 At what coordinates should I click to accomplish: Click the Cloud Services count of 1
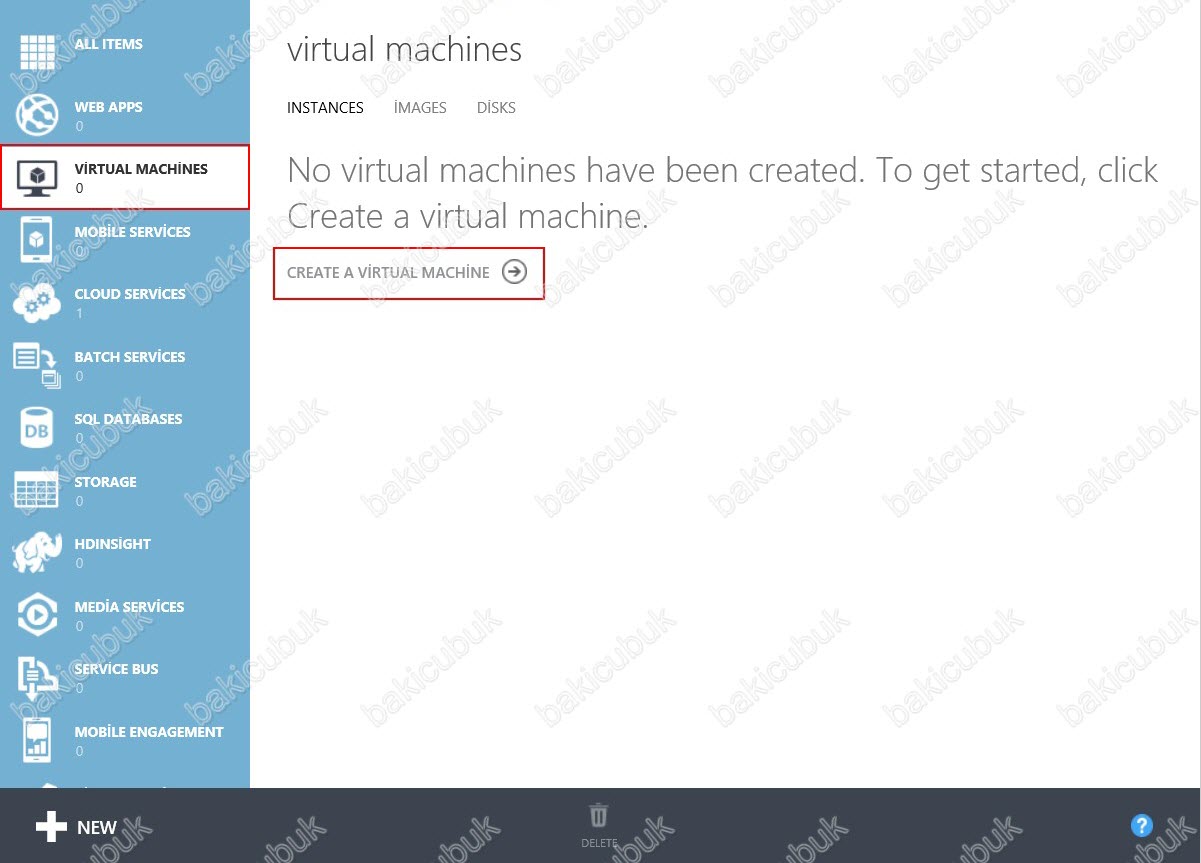click(79, 313)
